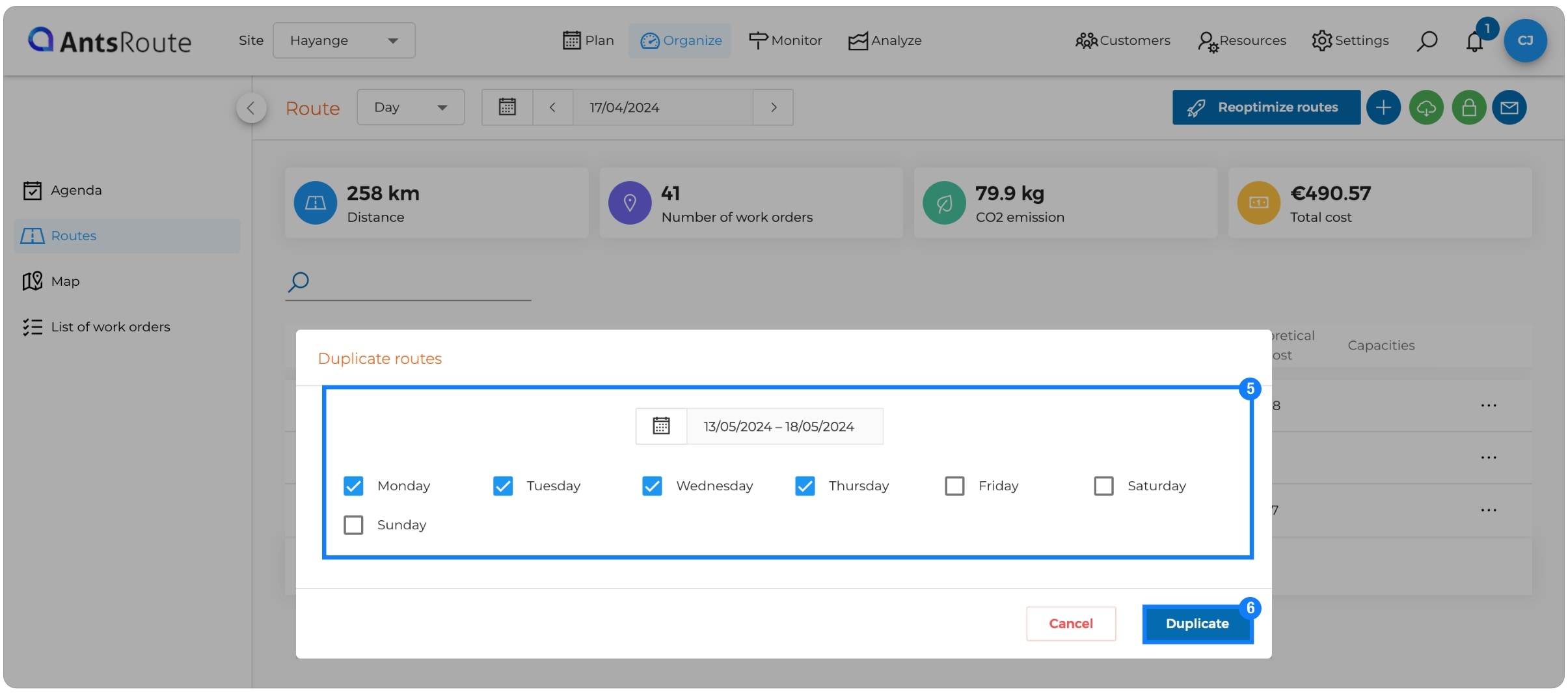
Task: Click the date range field 13/05/2024 – 18/05/2024
Action: [x=779, y=426]
